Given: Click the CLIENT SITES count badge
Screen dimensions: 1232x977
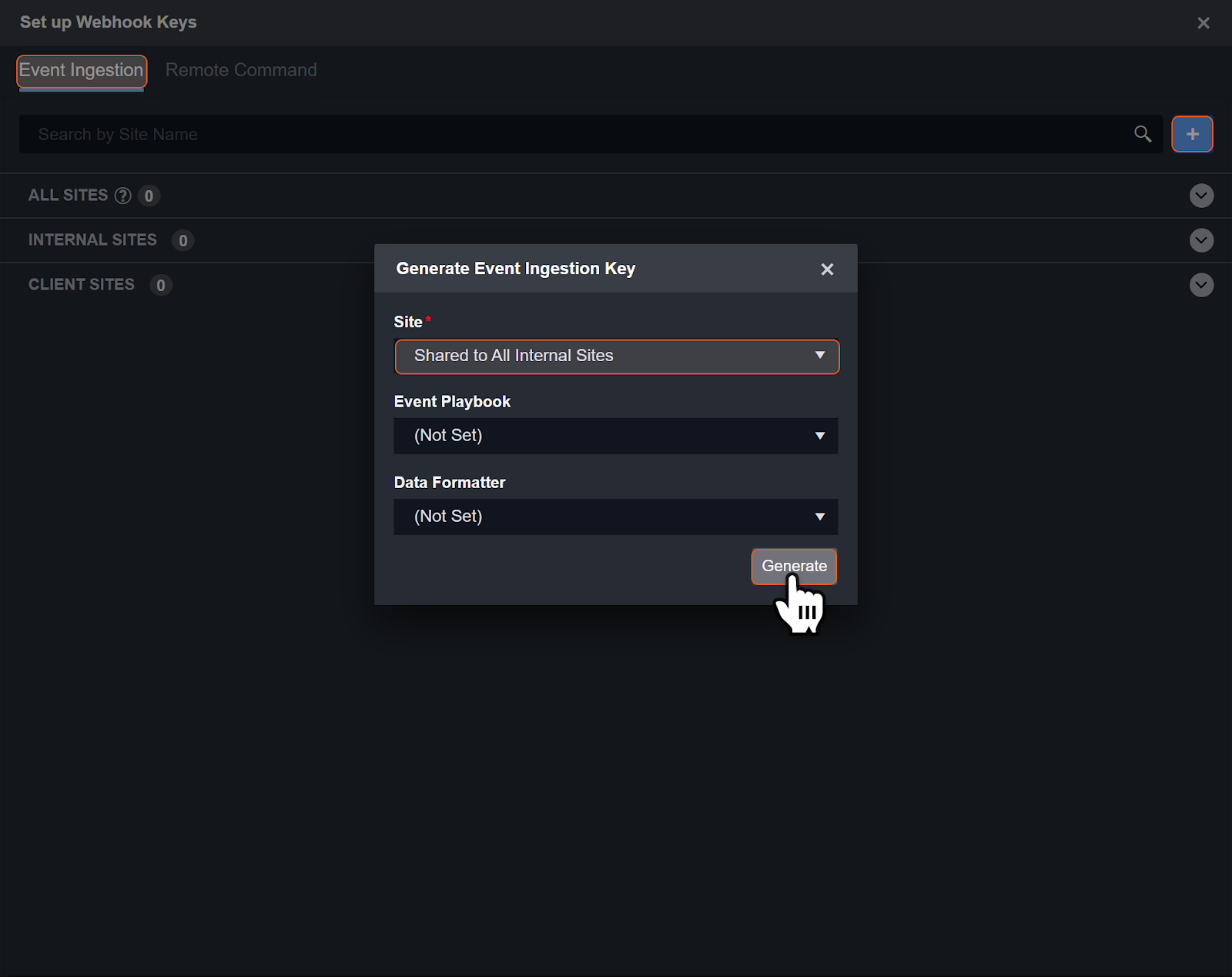Looking at the screenshot, I should 161,286.
